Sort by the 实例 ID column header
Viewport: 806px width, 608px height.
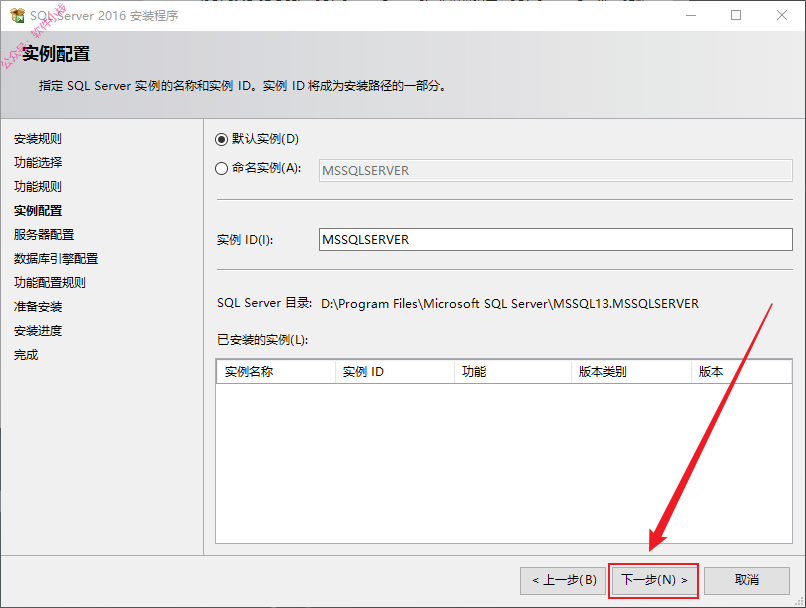pos(395,372)
